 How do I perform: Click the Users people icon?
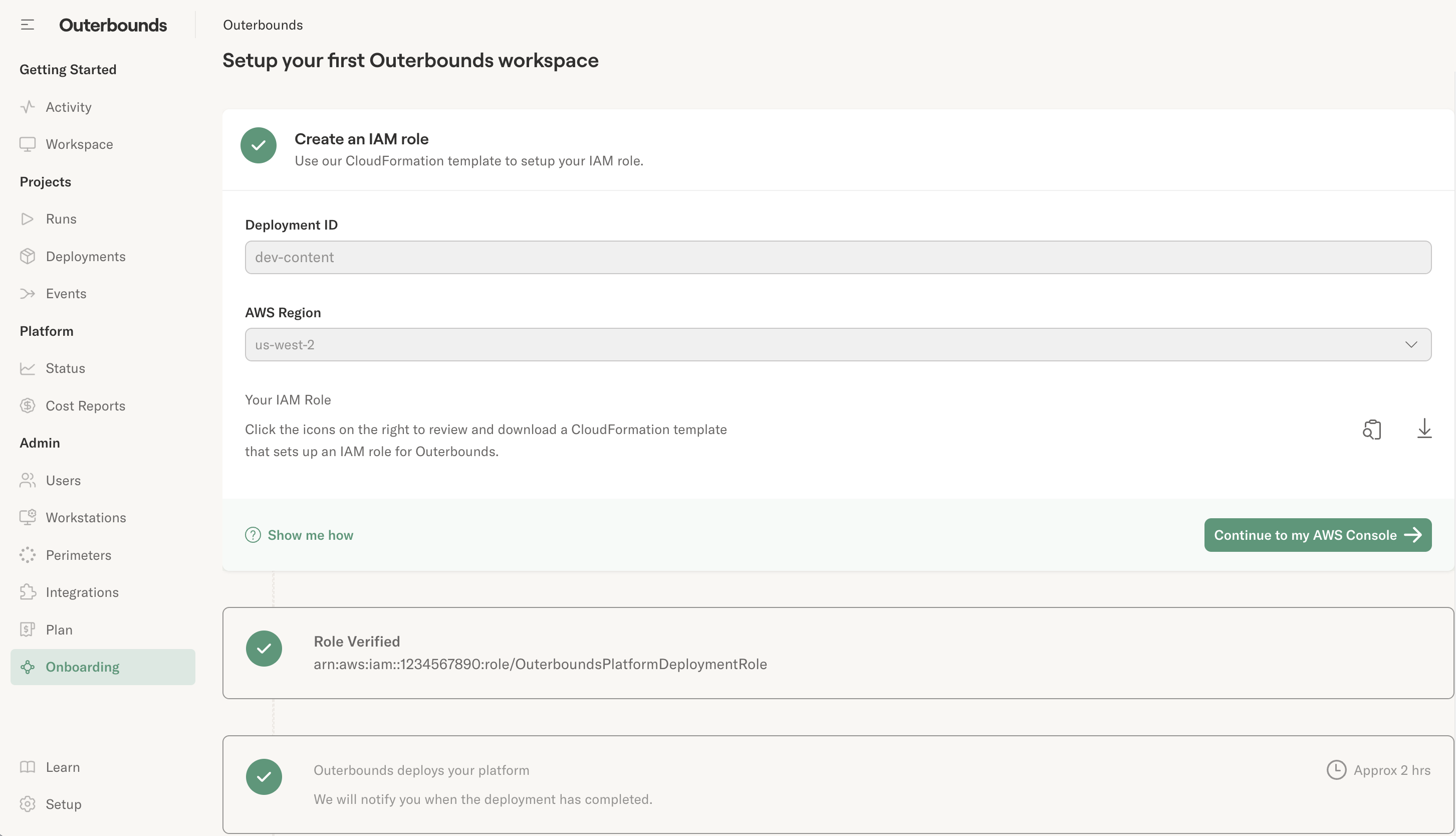click(x=28, y=480)
